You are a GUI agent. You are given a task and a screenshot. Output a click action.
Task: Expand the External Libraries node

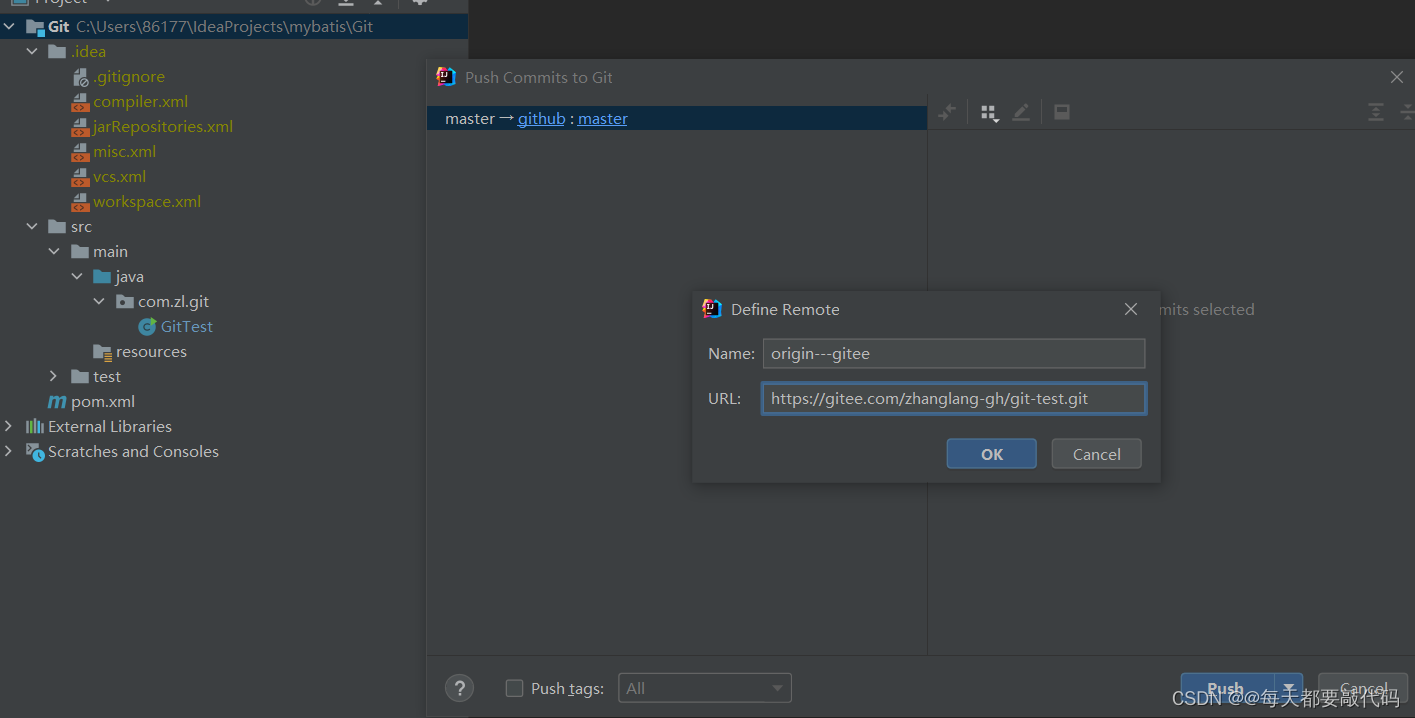coord(9,427)
